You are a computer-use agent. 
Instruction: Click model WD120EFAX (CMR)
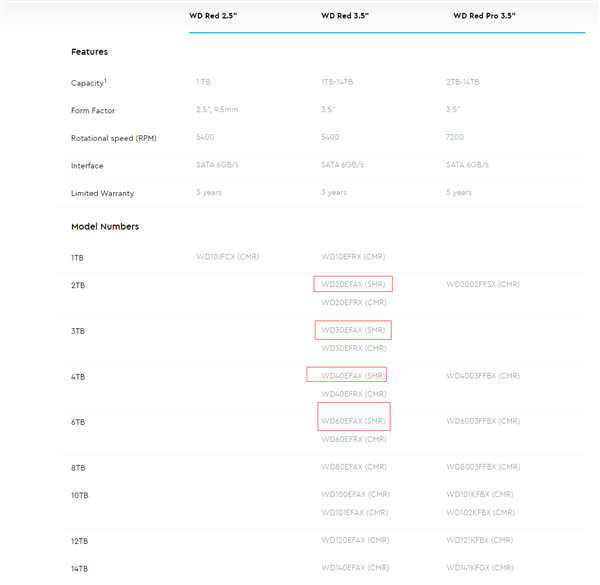[355, 540]
